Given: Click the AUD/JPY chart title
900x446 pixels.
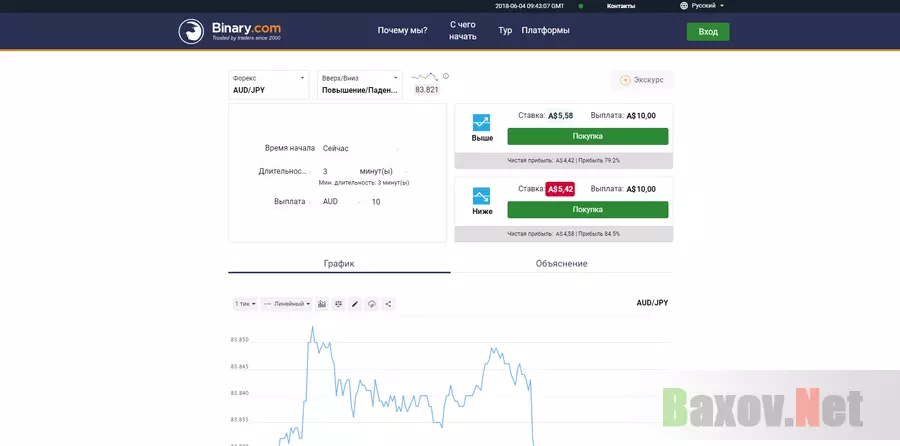Looking at the screenshot, I should click(652, 302).
